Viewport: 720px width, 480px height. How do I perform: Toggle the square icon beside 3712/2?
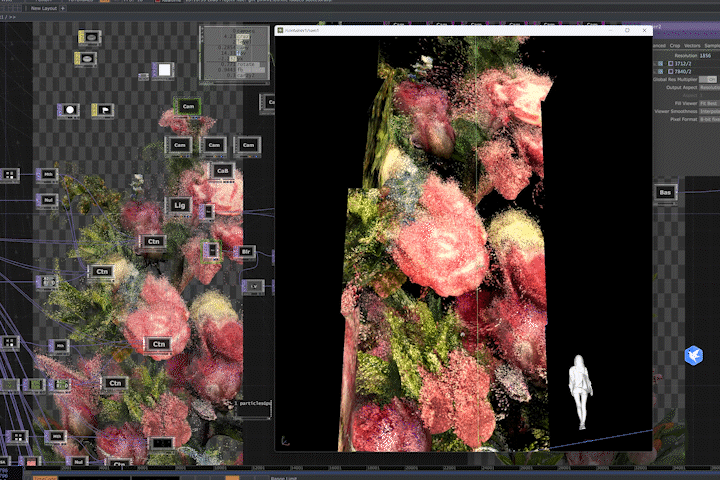point(670,63)
